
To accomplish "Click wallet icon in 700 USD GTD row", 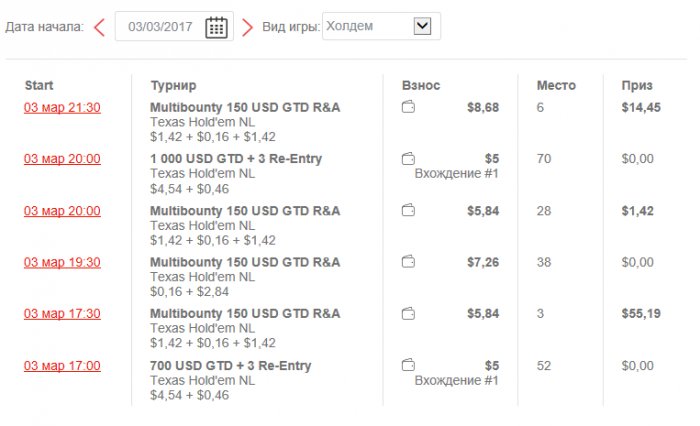I will [408, 366].
